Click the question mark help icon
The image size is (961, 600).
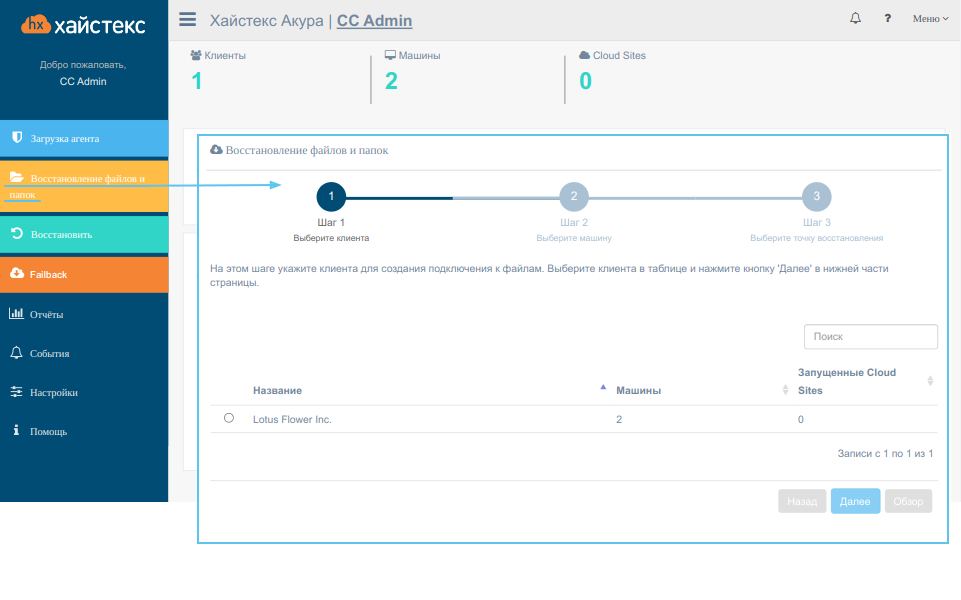coord(887,18)
